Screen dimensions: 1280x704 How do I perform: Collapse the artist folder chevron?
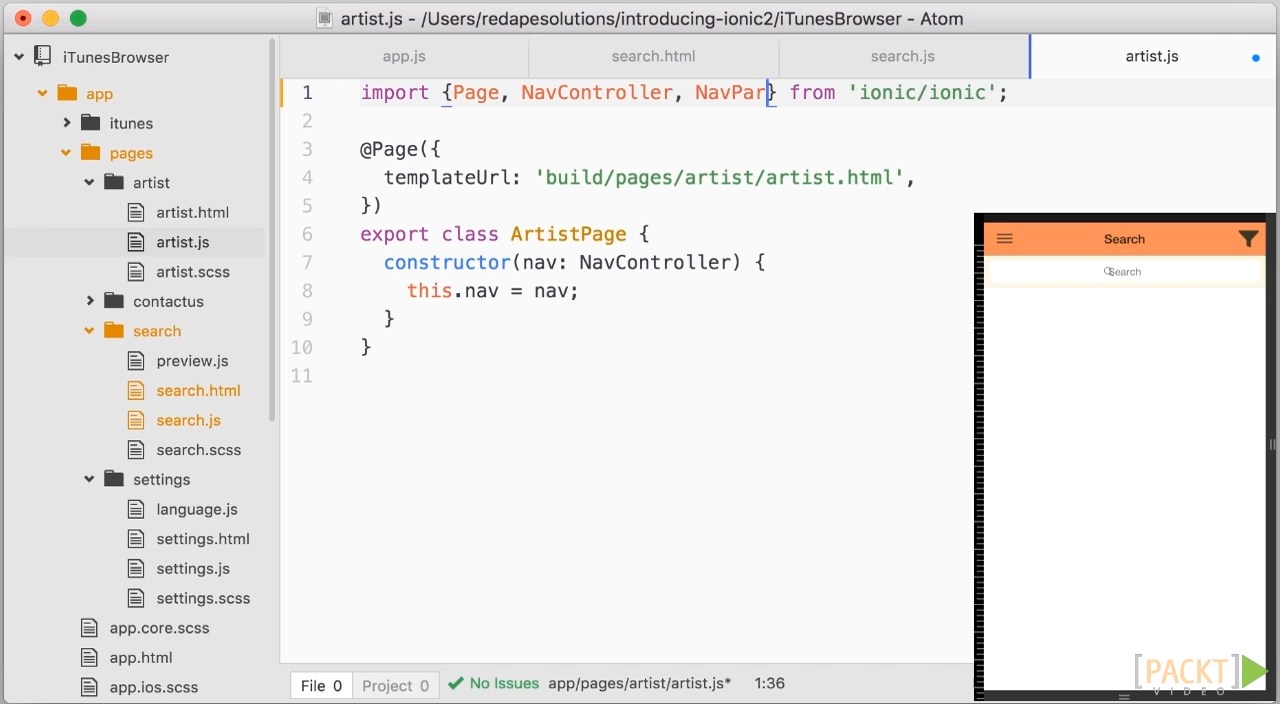point(90,182)
